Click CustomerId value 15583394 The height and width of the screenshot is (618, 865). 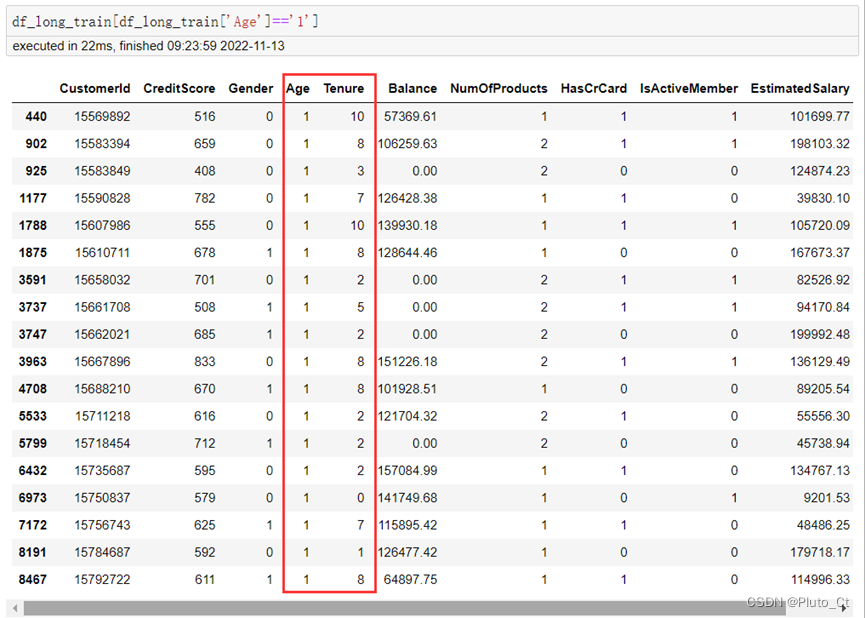(103, 143)
